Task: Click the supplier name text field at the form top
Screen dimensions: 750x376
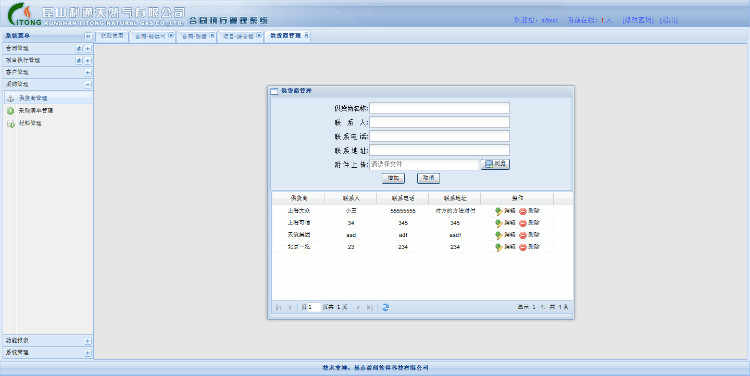Action: point(439,108)
